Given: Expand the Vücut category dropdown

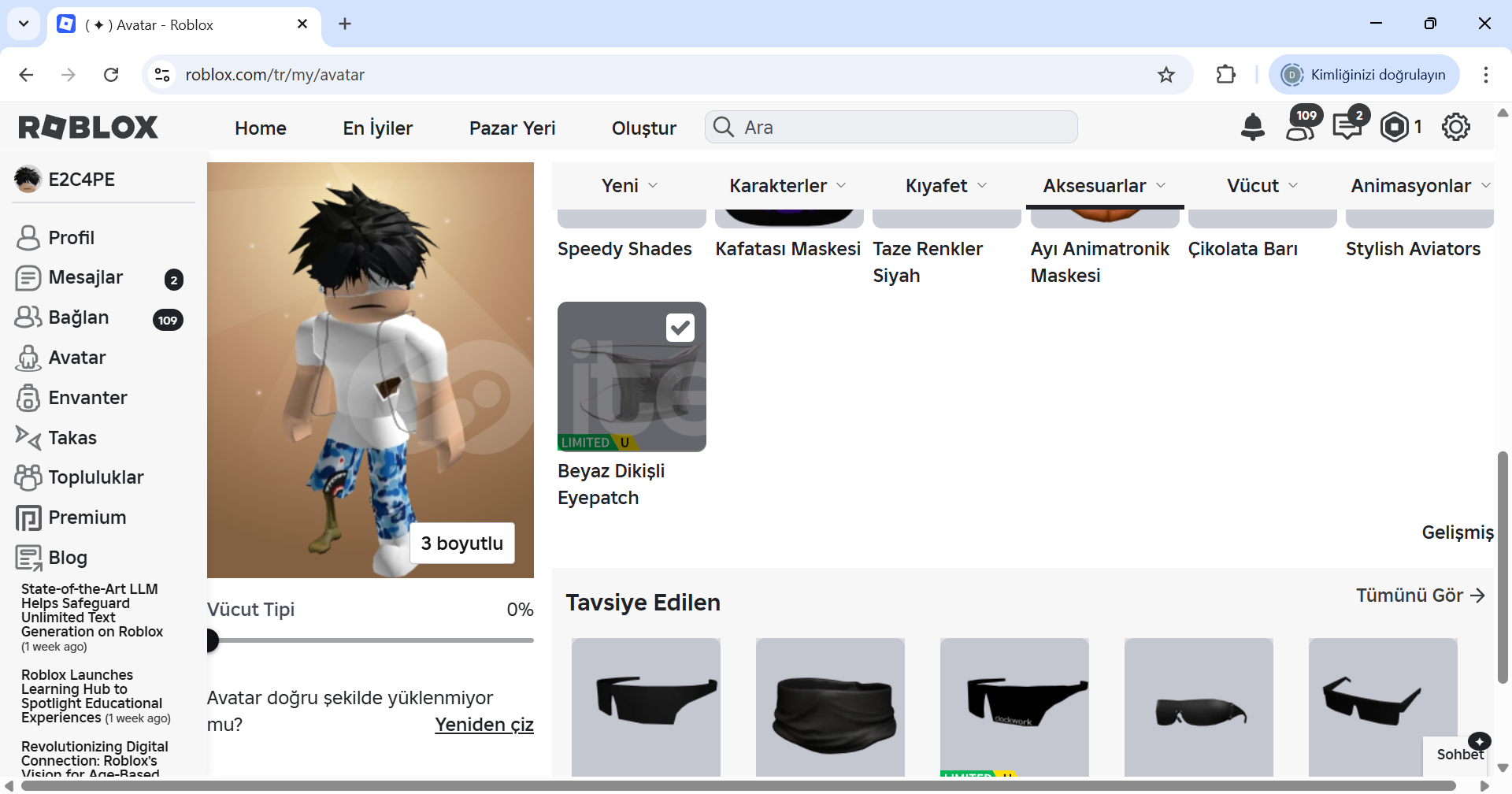Looking at the screenshot, I should point(1262,186).
